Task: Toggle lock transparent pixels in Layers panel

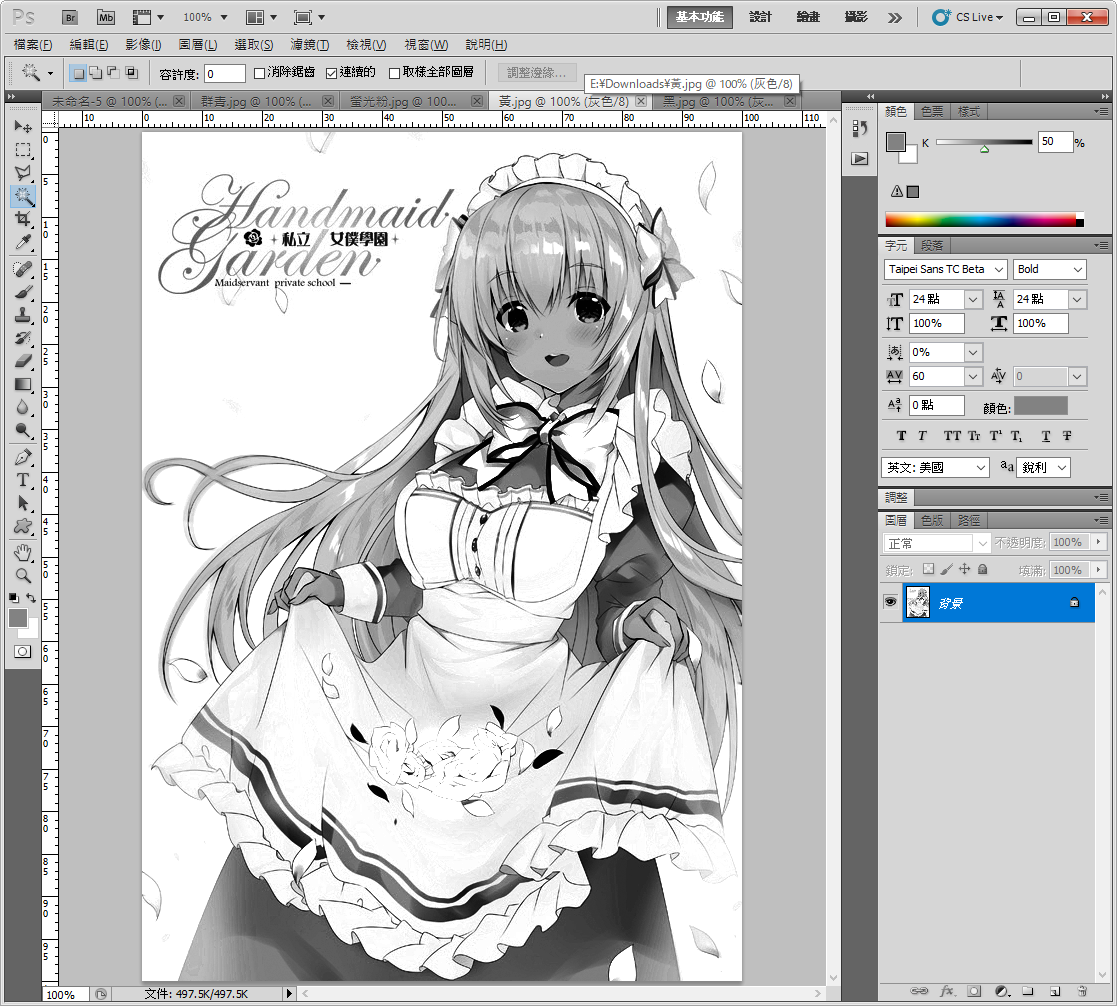Action: pos(928,569)
